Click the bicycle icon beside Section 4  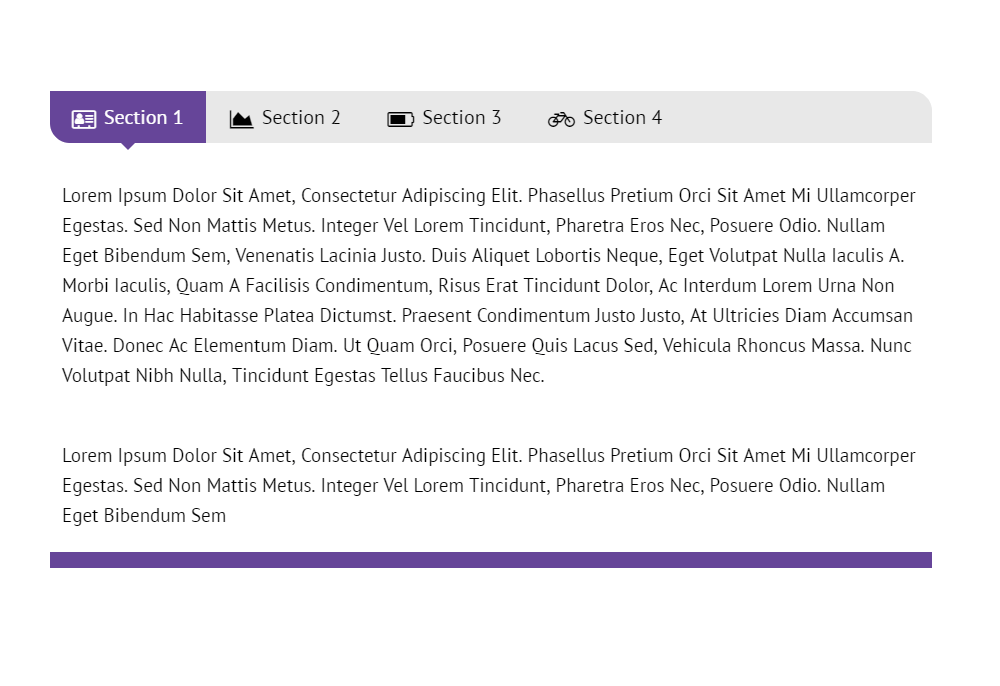(561, 119)
